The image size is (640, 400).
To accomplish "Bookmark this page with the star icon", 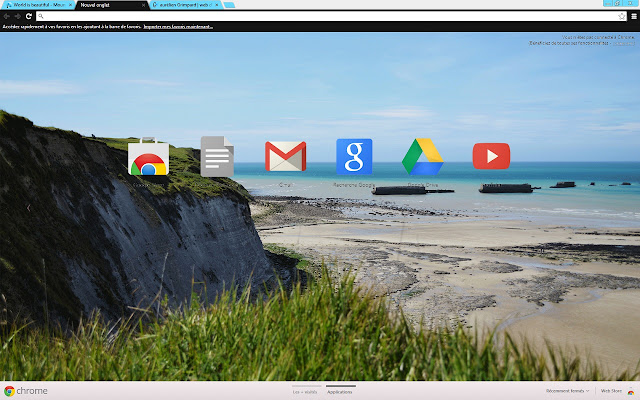I will coord(622,16).
